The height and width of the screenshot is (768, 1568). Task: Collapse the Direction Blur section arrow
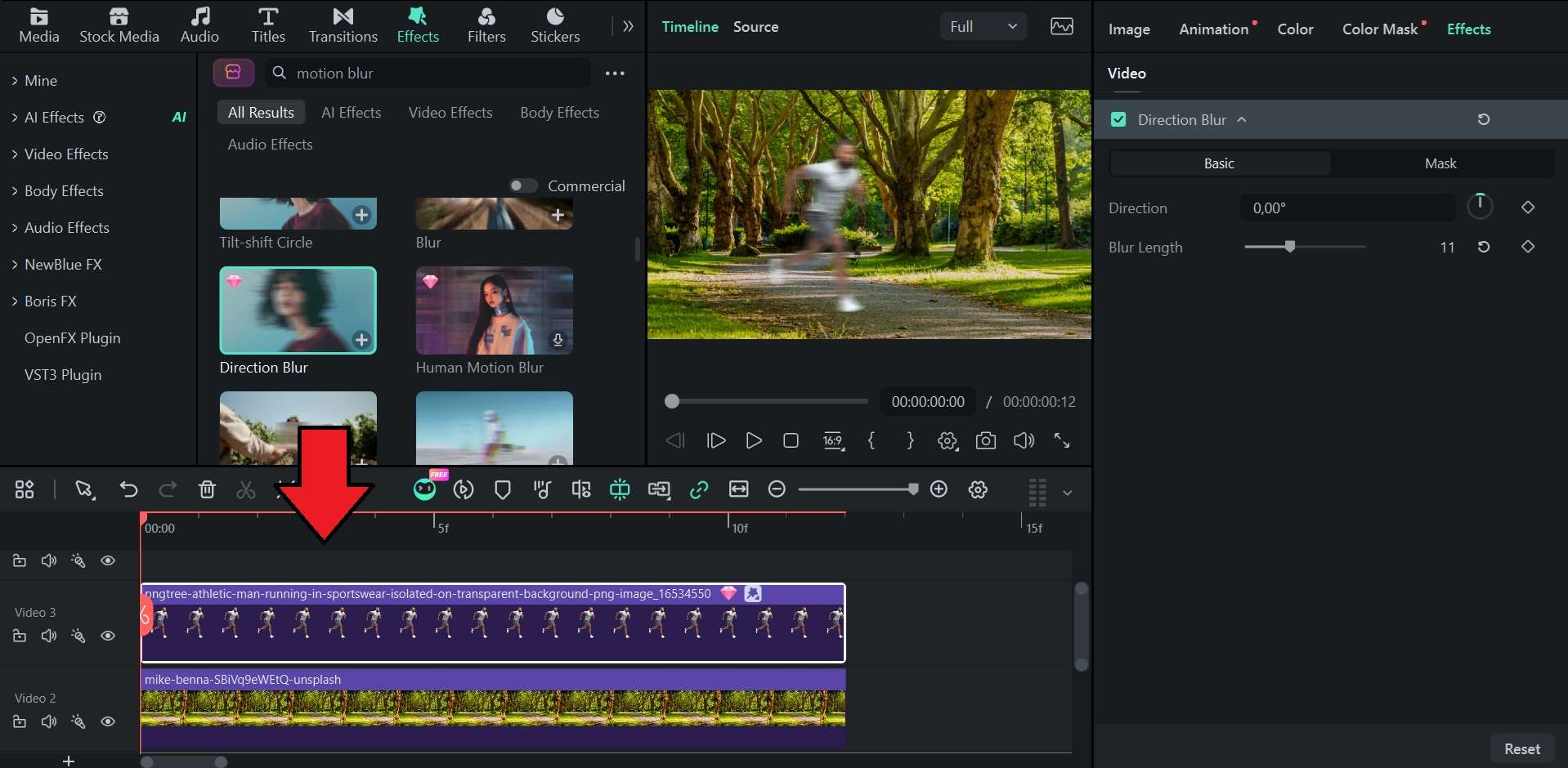click(x=1242, y=119)
